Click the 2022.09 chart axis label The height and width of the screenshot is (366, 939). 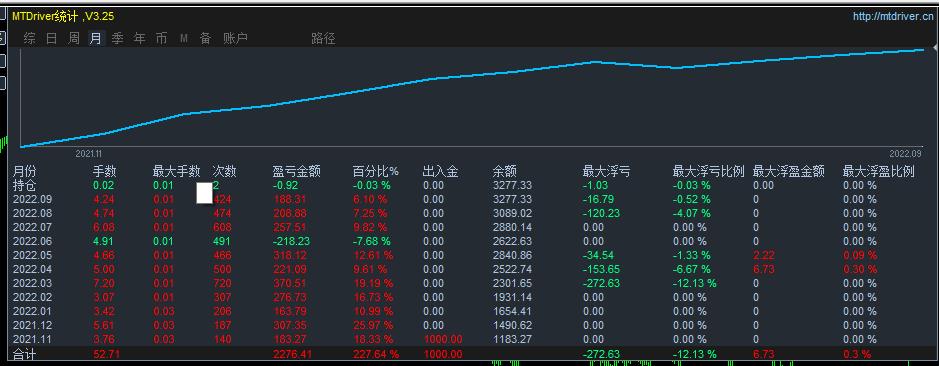(905, 154)
